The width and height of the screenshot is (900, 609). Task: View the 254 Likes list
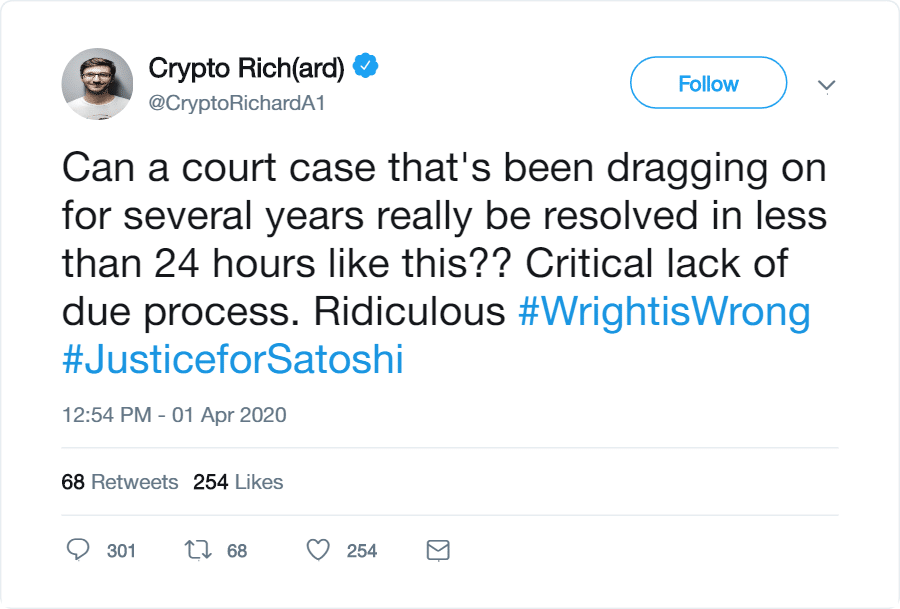[x=238, y=482]
